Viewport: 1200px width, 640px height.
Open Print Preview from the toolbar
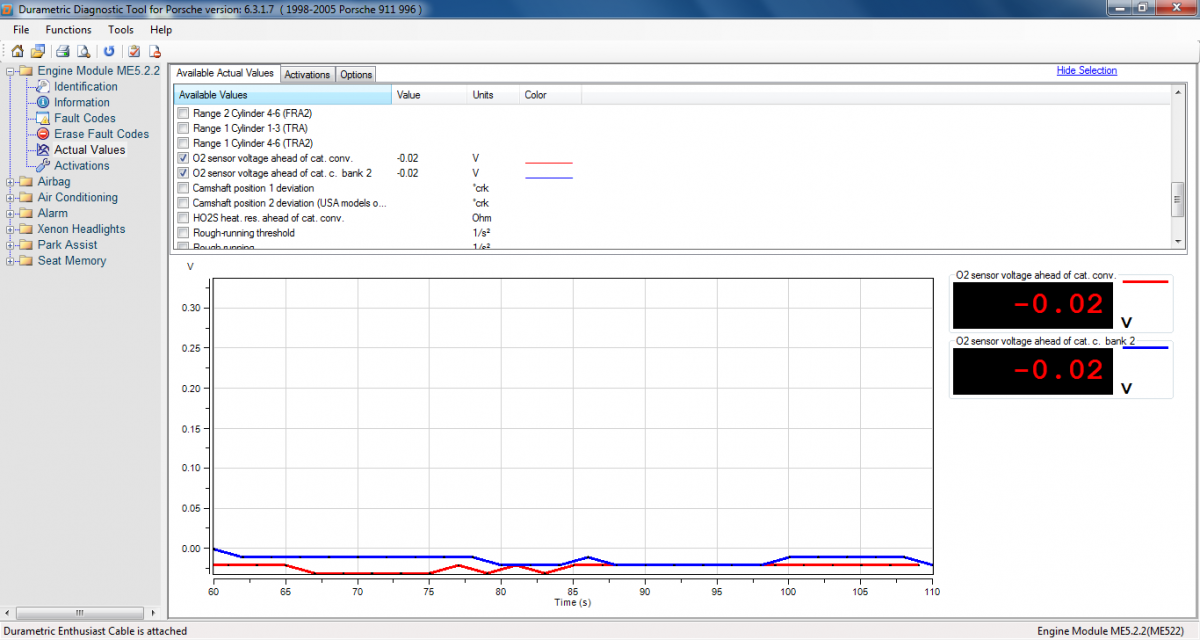coord(84,51)
